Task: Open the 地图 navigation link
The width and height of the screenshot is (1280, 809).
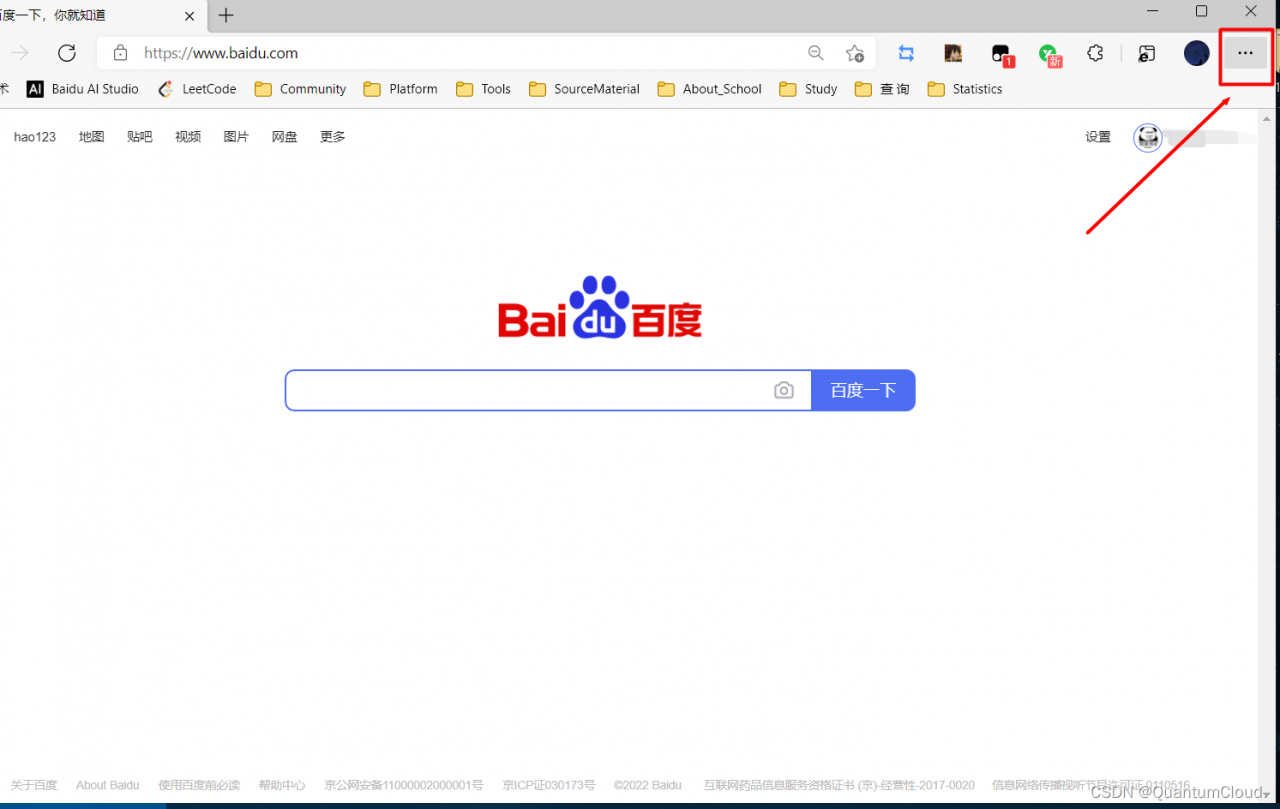Action: 92,137
